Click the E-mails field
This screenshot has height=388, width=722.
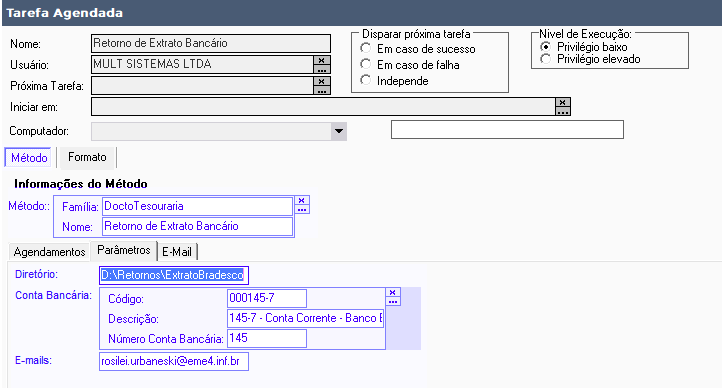point(174,361)
